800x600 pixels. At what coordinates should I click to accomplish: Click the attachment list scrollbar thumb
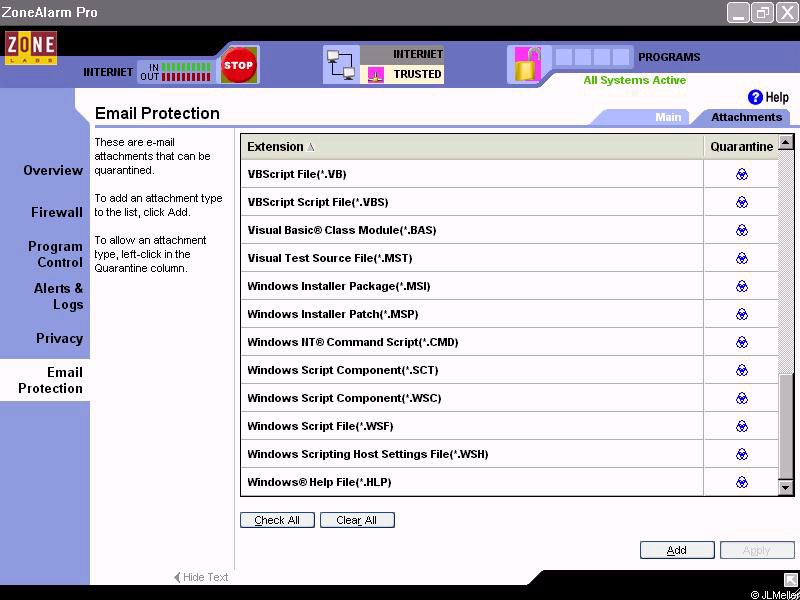[x=786, y=426]
